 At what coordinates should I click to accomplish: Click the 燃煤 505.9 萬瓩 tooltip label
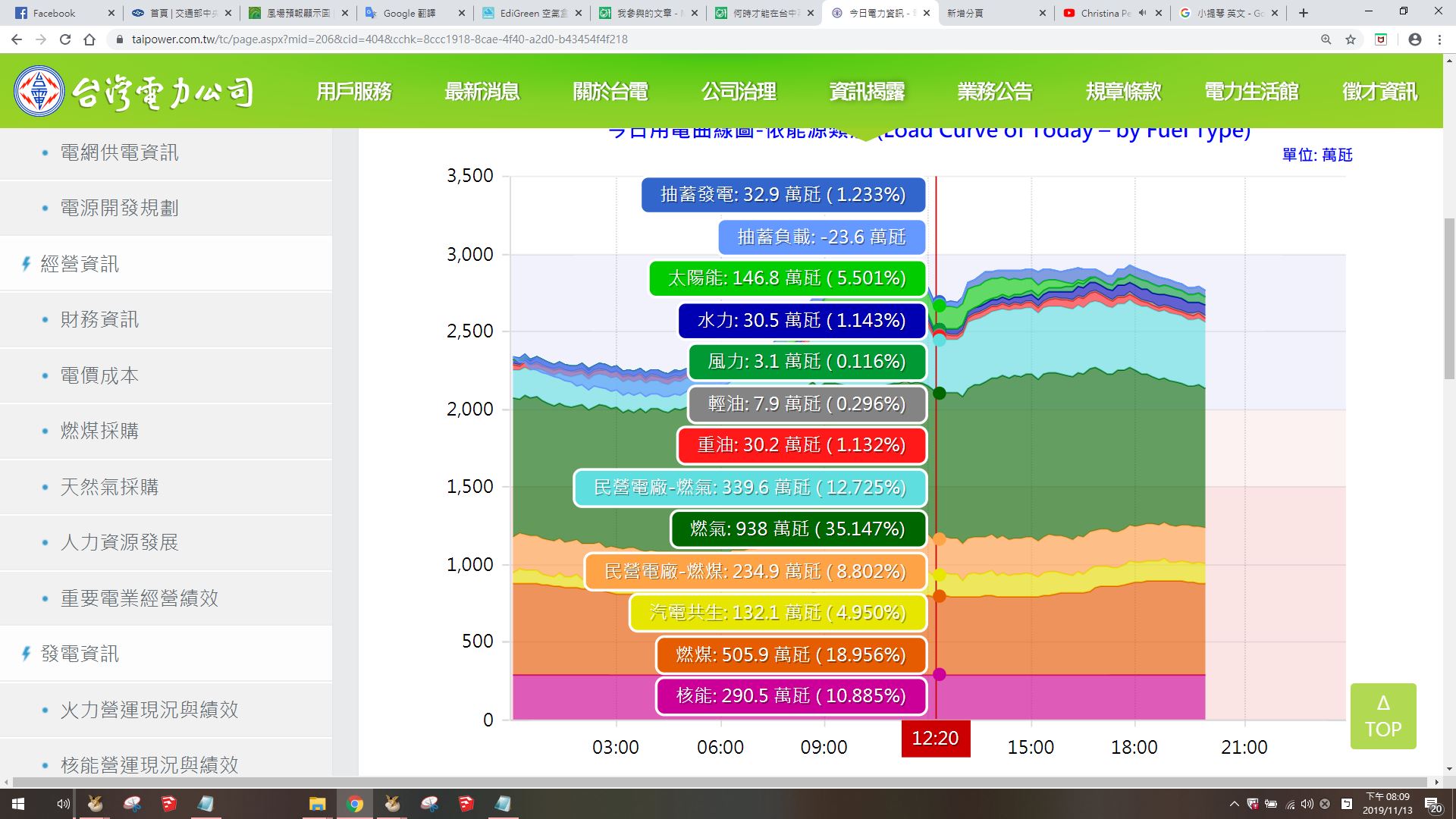(791, 654)
